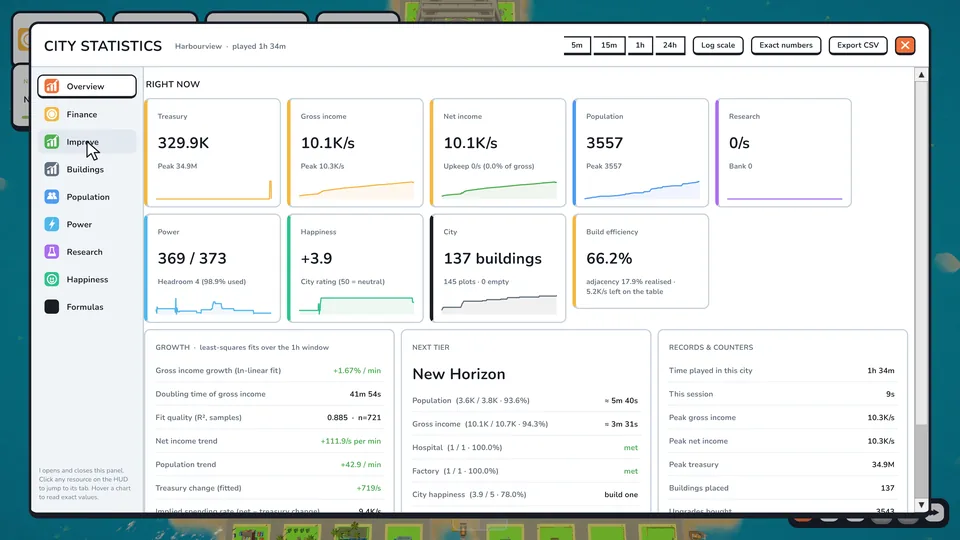Switch to the Research tab
Screen dimensions: 960x540
click(87, 252)
